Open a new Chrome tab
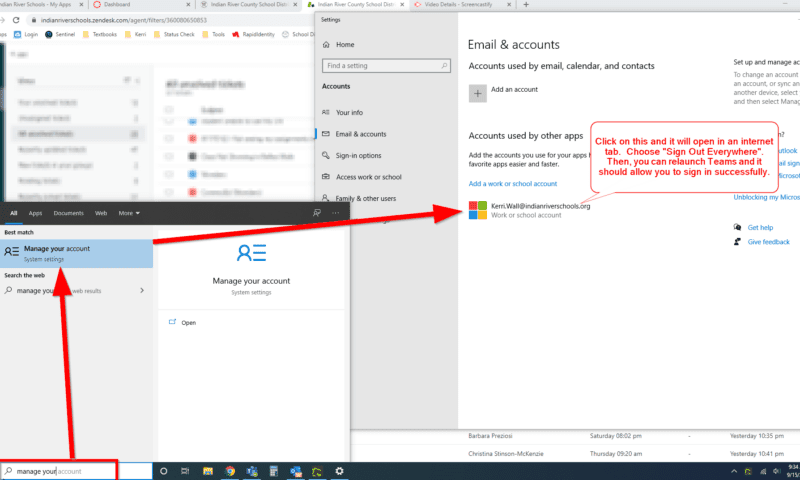Screen dimensions: 800x480 click(526, 5)
